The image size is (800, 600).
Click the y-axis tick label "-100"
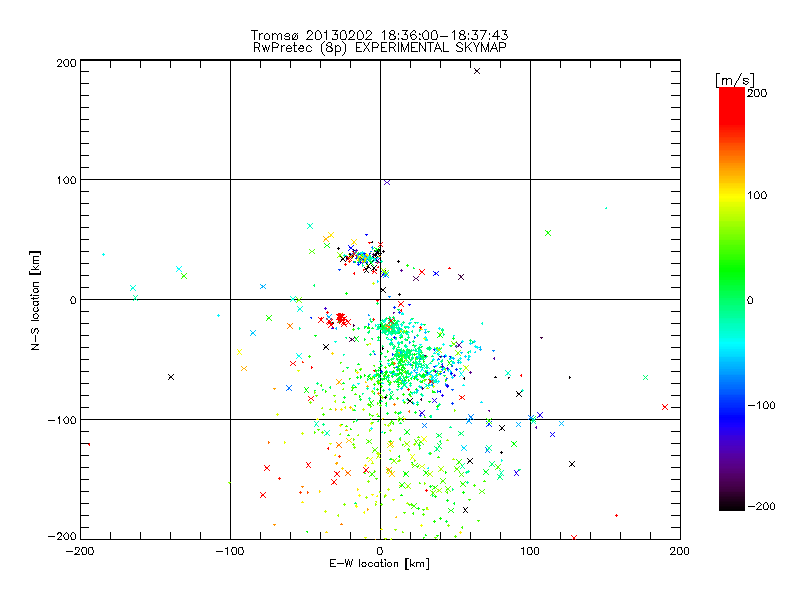(x=62, y=420)
